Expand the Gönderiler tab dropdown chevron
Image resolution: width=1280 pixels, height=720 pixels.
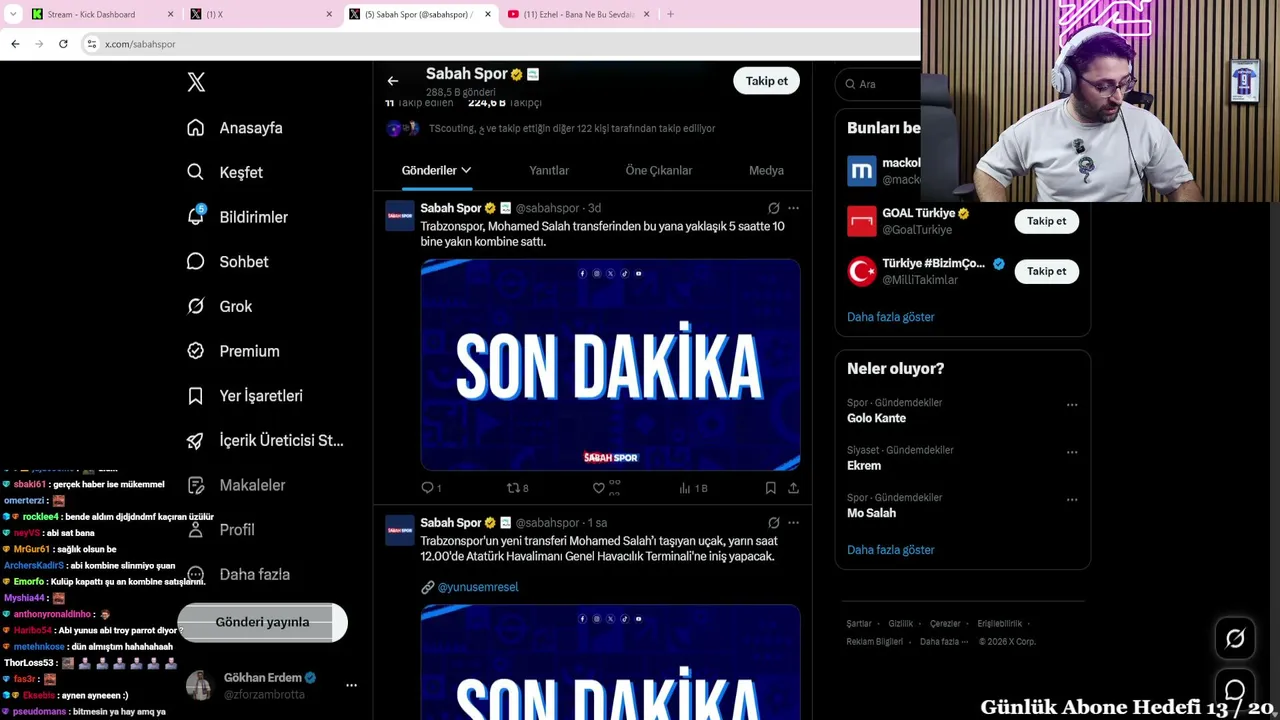point(466,170)
